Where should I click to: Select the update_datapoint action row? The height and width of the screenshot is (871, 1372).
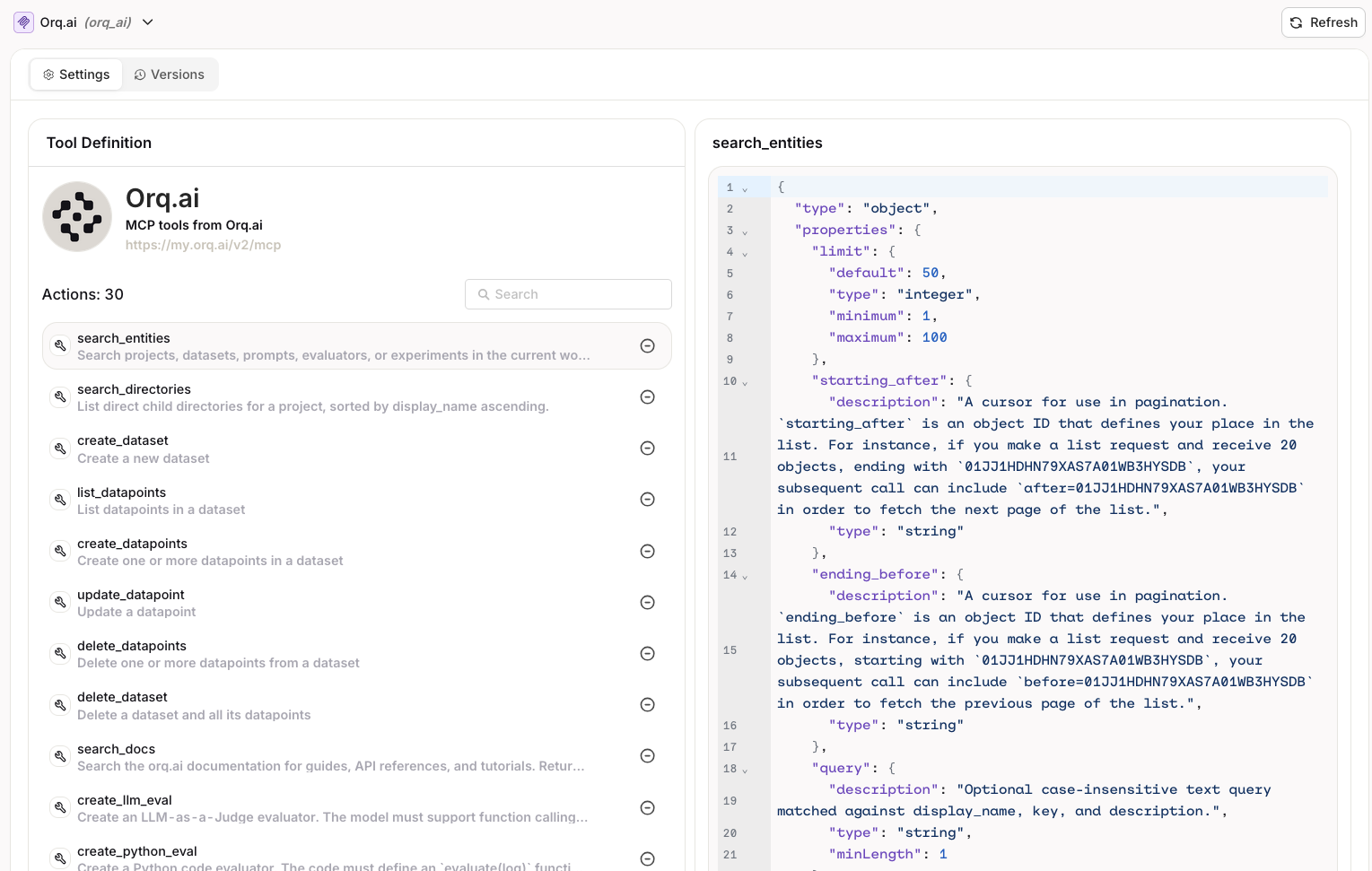pos(357,603)
